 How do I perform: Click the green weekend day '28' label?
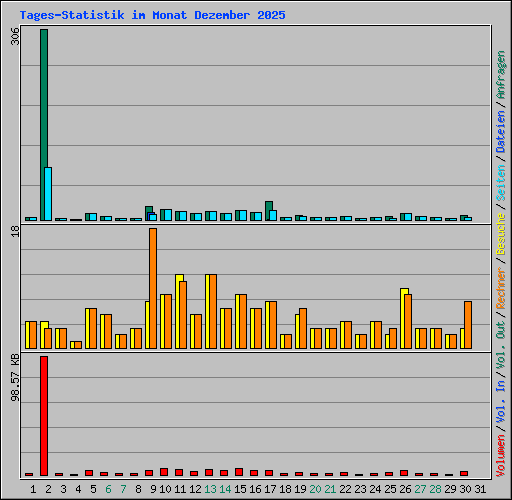click(435, 489)
